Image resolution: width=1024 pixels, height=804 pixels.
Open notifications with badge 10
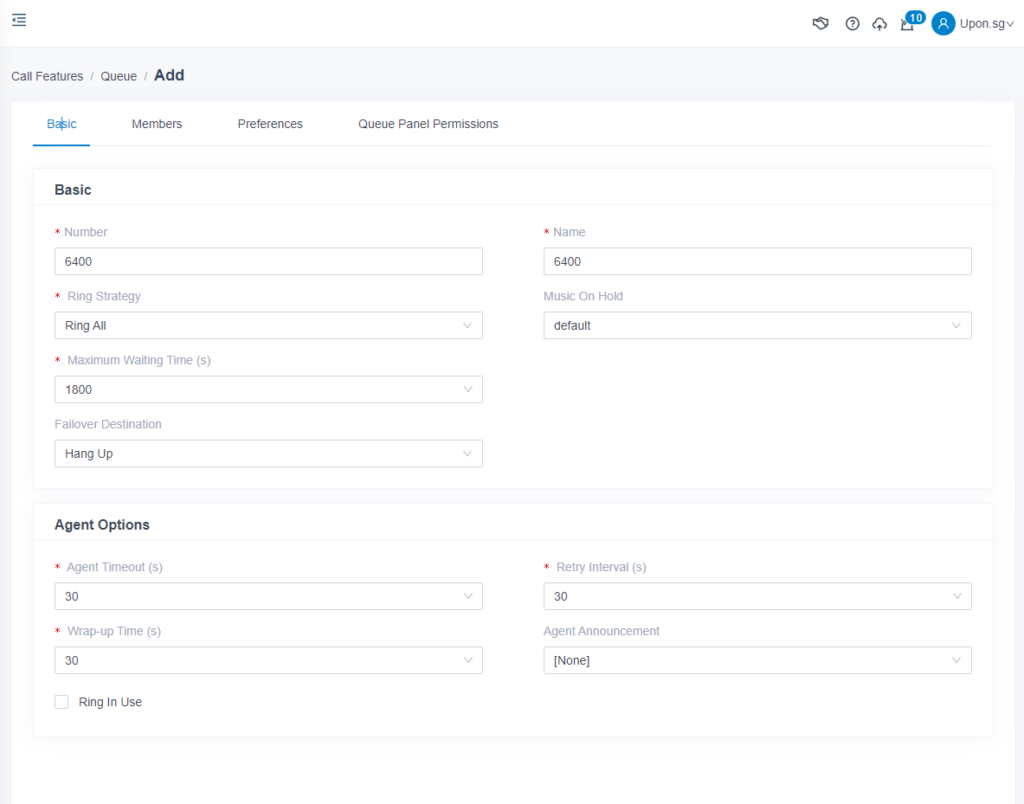(908, 24)
